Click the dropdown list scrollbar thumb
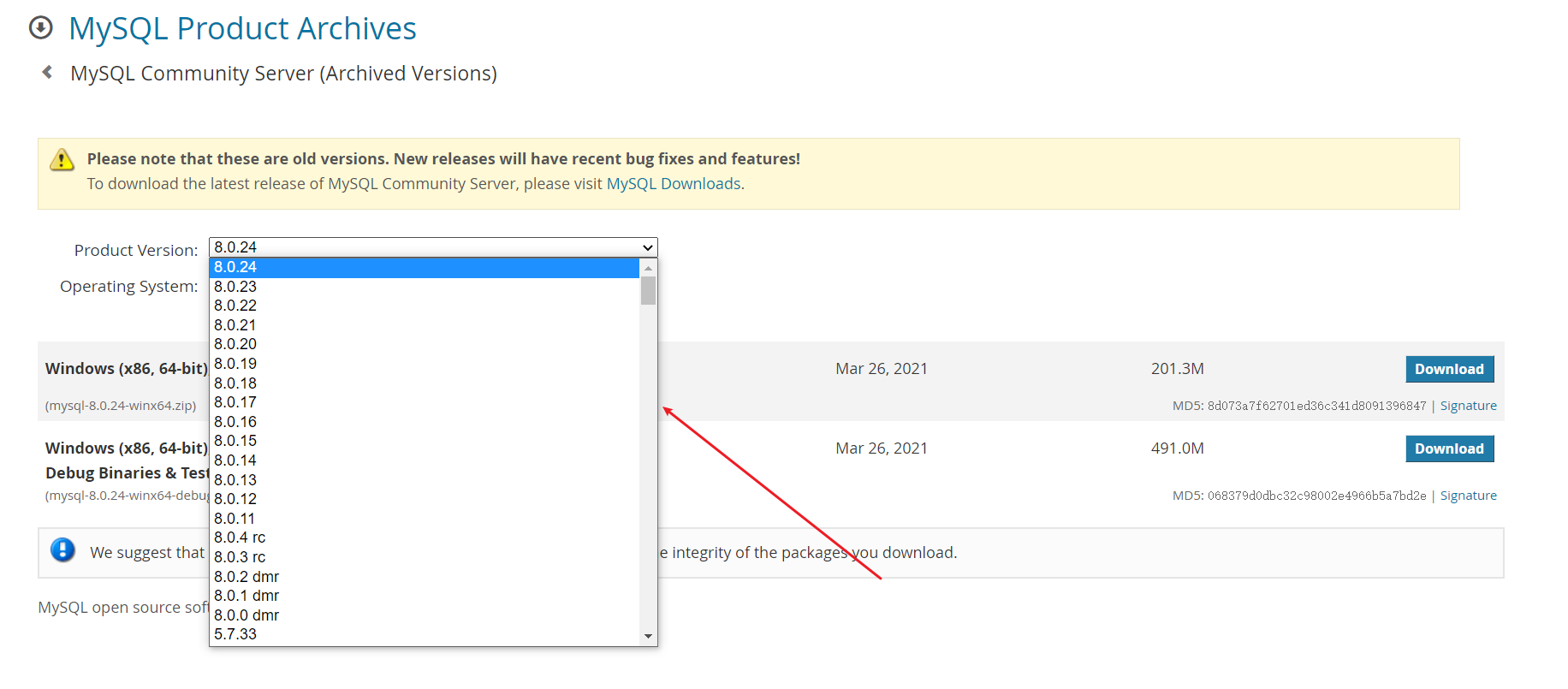Image resolution: width=1568 pixels, height=689 pixels. [x=648, y=291]
